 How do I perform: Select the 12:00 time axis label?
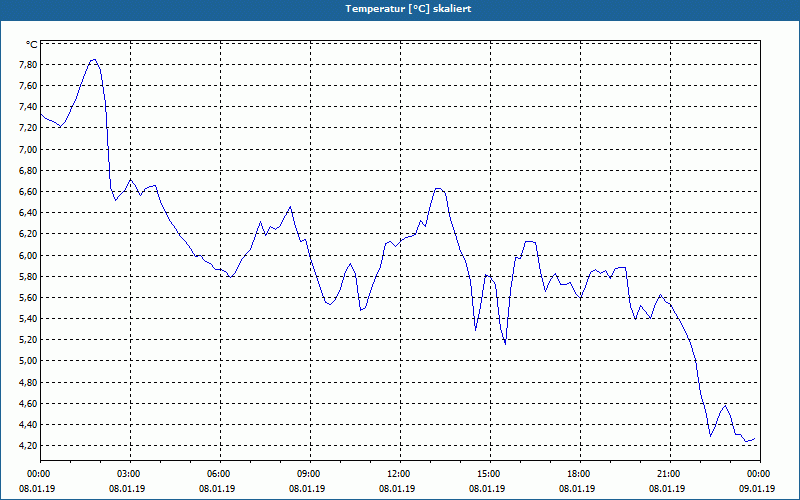pos(397,474)
